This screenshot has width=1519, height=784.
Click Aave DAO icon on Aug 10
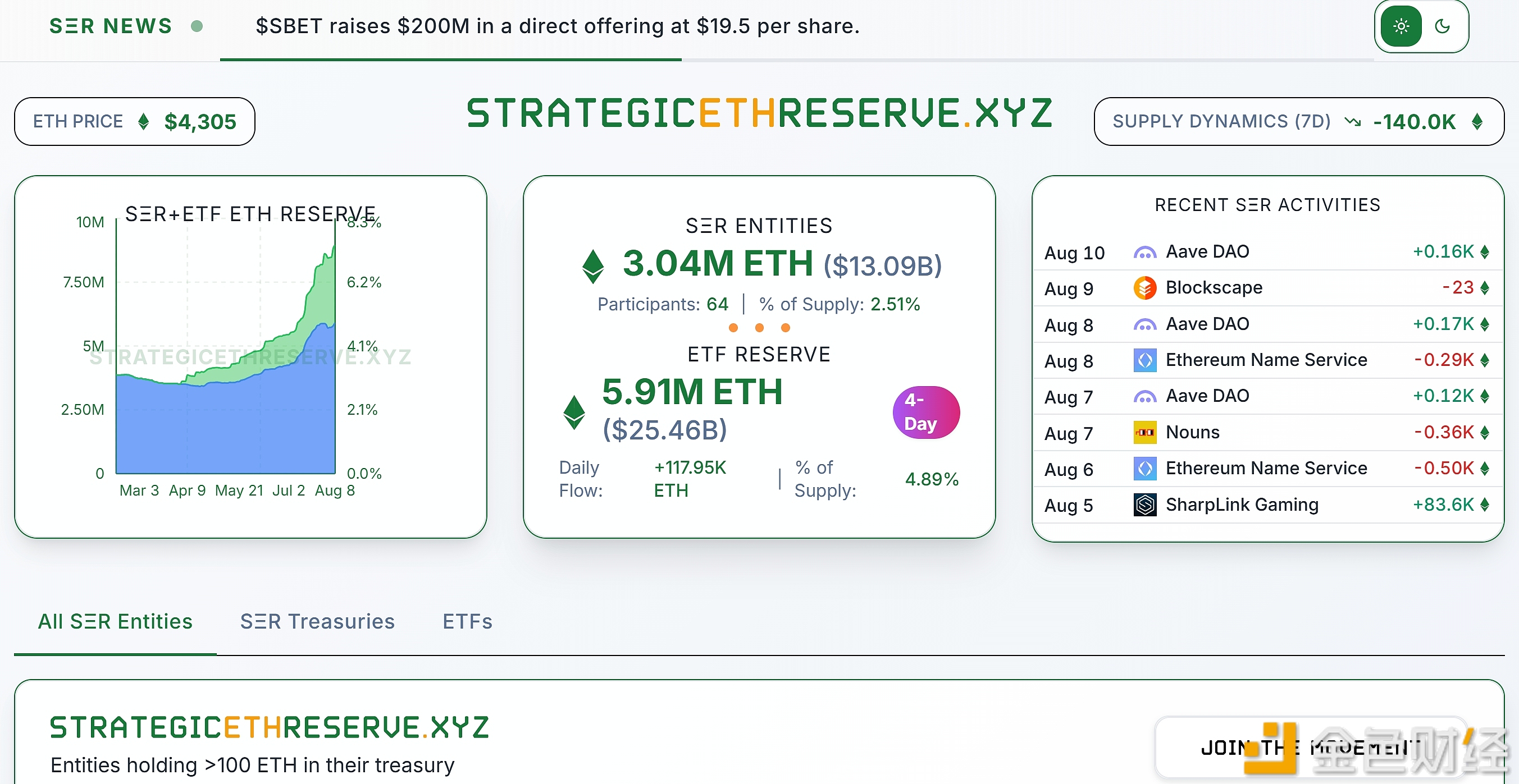tap(1144, 253)
